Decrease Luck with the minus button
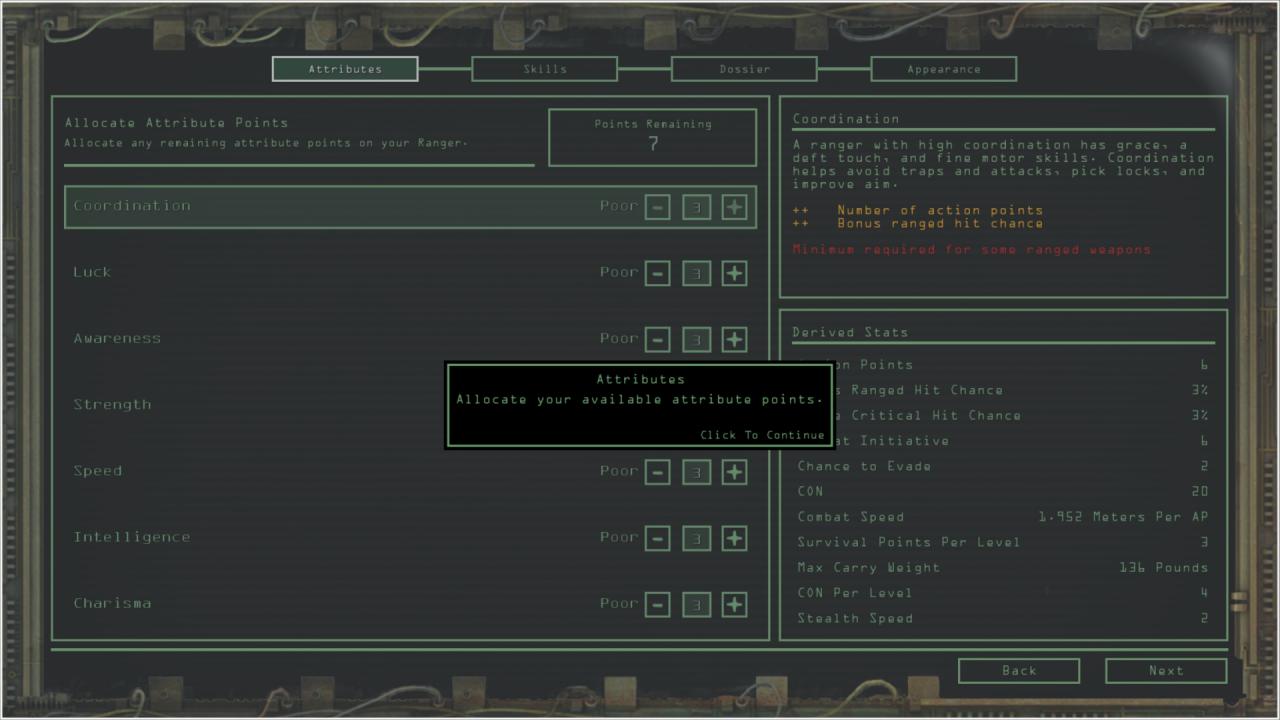 point(657,273)
